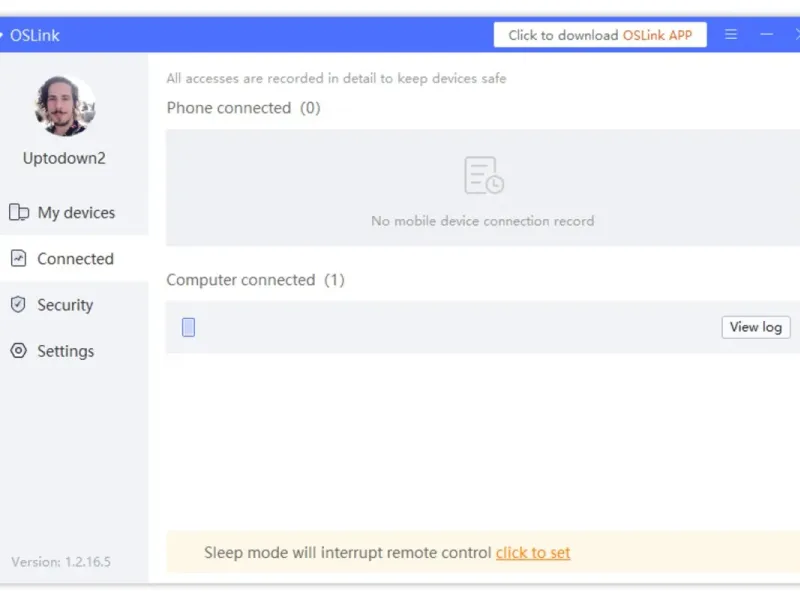Click the empty connection record clock icon
This screenshot has width=800, height=600.
coord(484,176)
